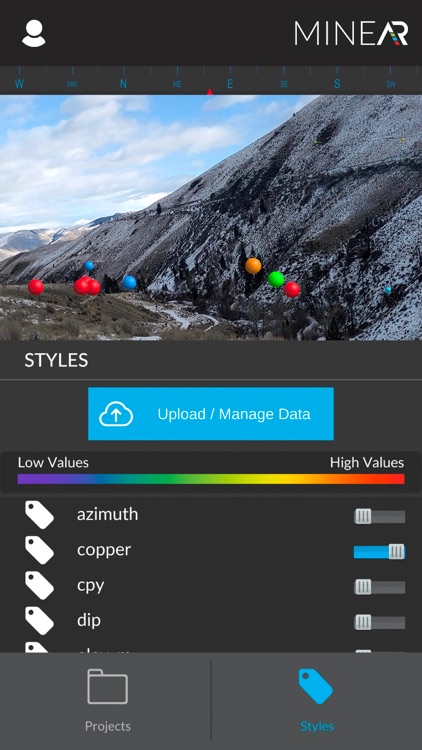Image resolution: width=422 pixels, height=750 pixels.
Task: Select the azimuth style label
Action: [x=108, y=514]
